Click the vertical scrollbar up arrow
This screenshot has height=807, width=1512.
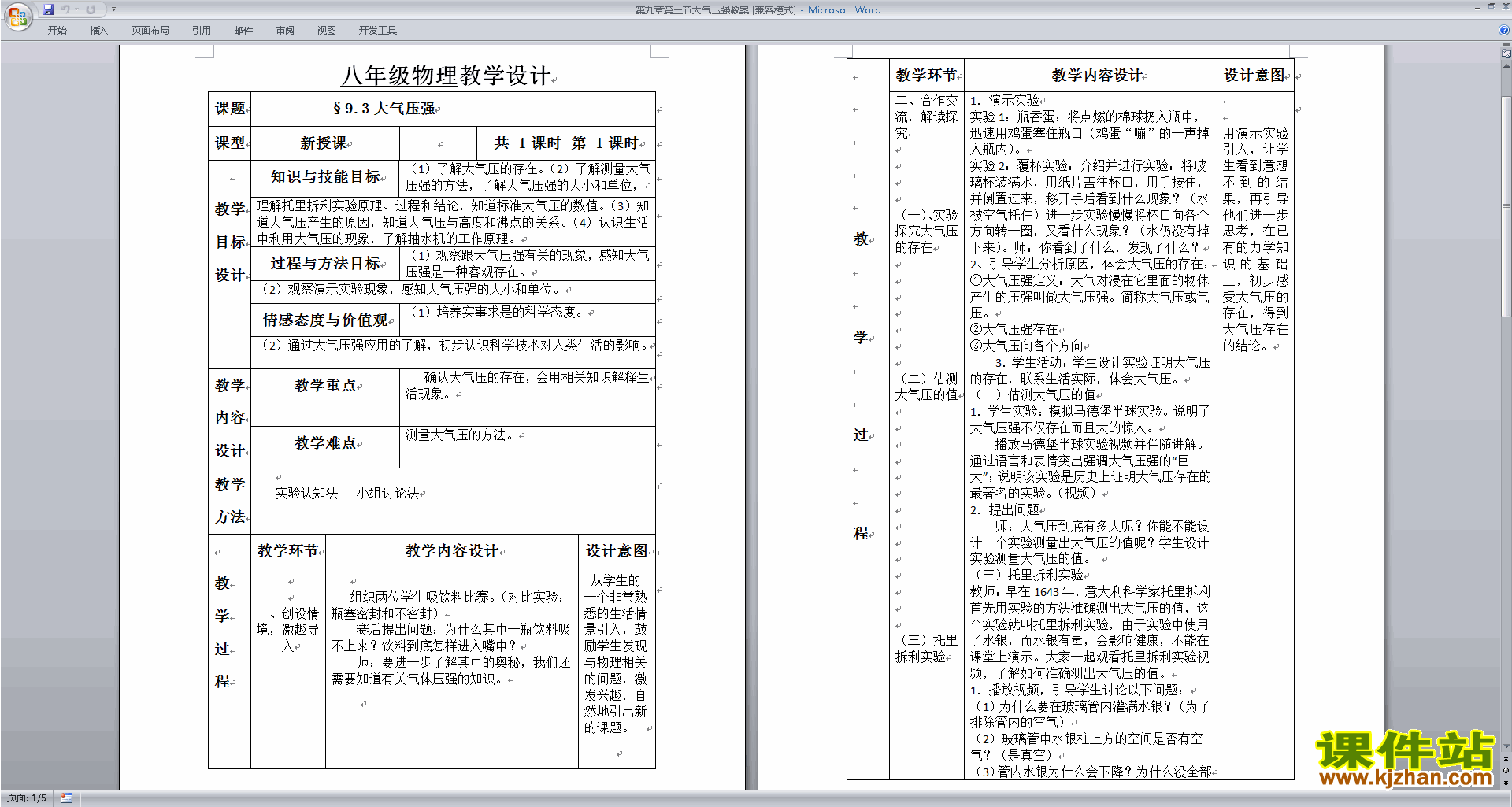click(1506, 66)
